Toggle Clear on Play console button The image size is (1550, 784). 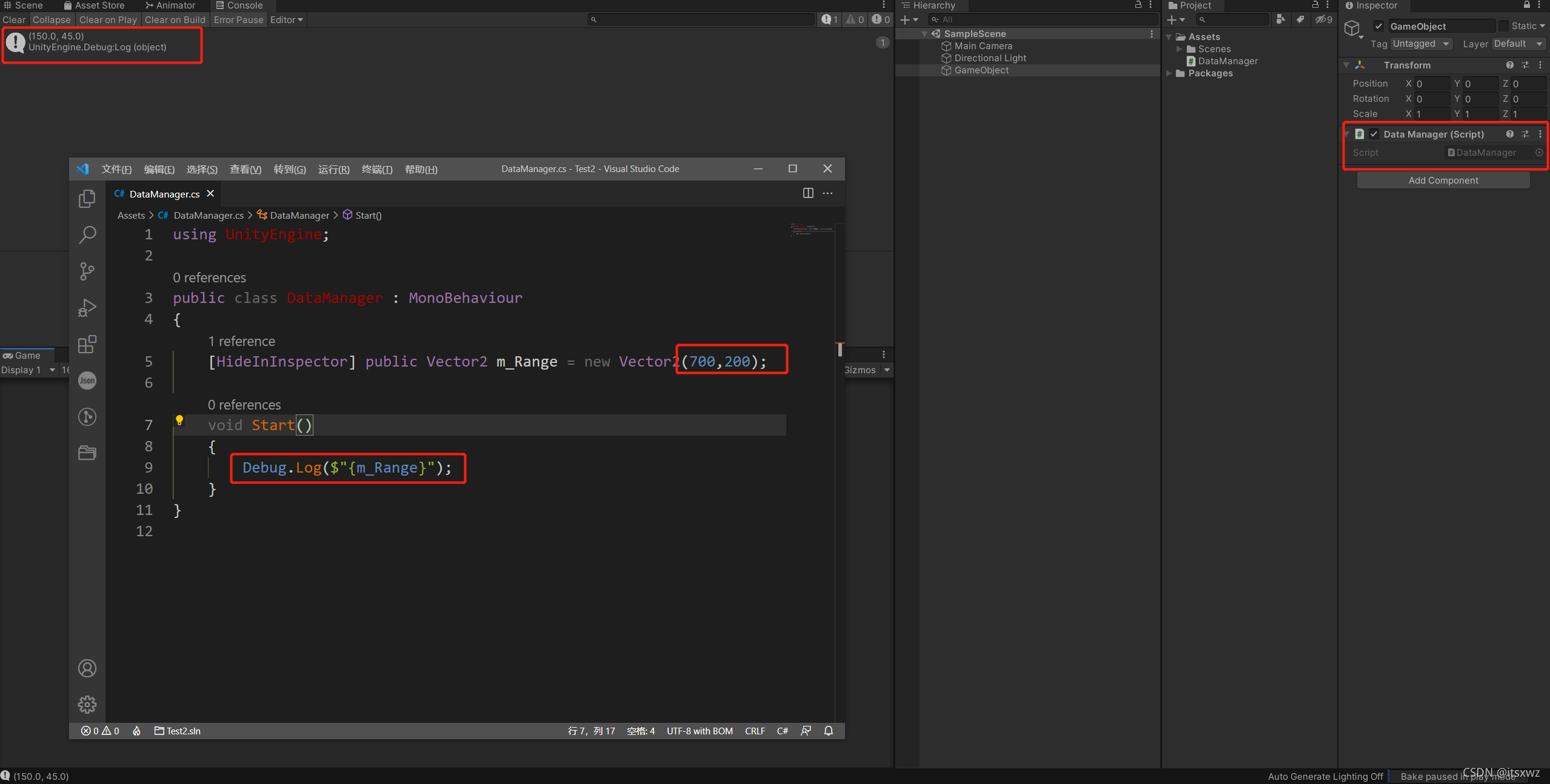[x=108, y=19]
